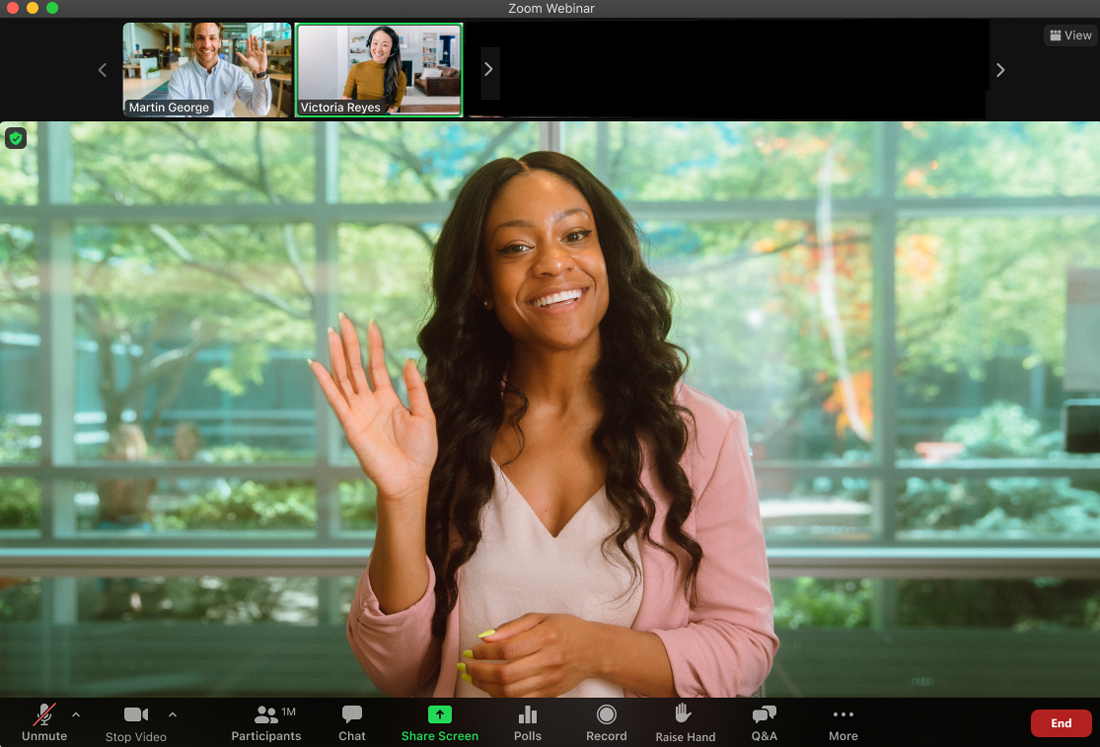Maximize the Zoom Webinar window
1100x747 pixels.
coord(52,8)
